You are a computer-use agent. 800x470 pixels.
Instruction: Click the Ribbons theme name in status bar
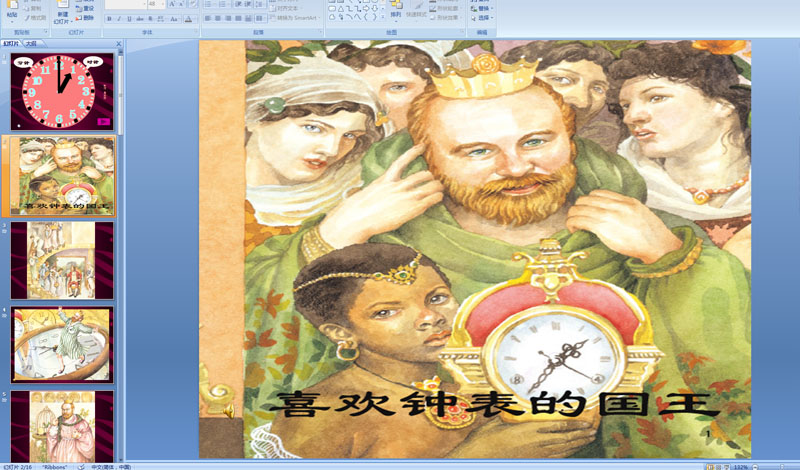pos(55,467)
